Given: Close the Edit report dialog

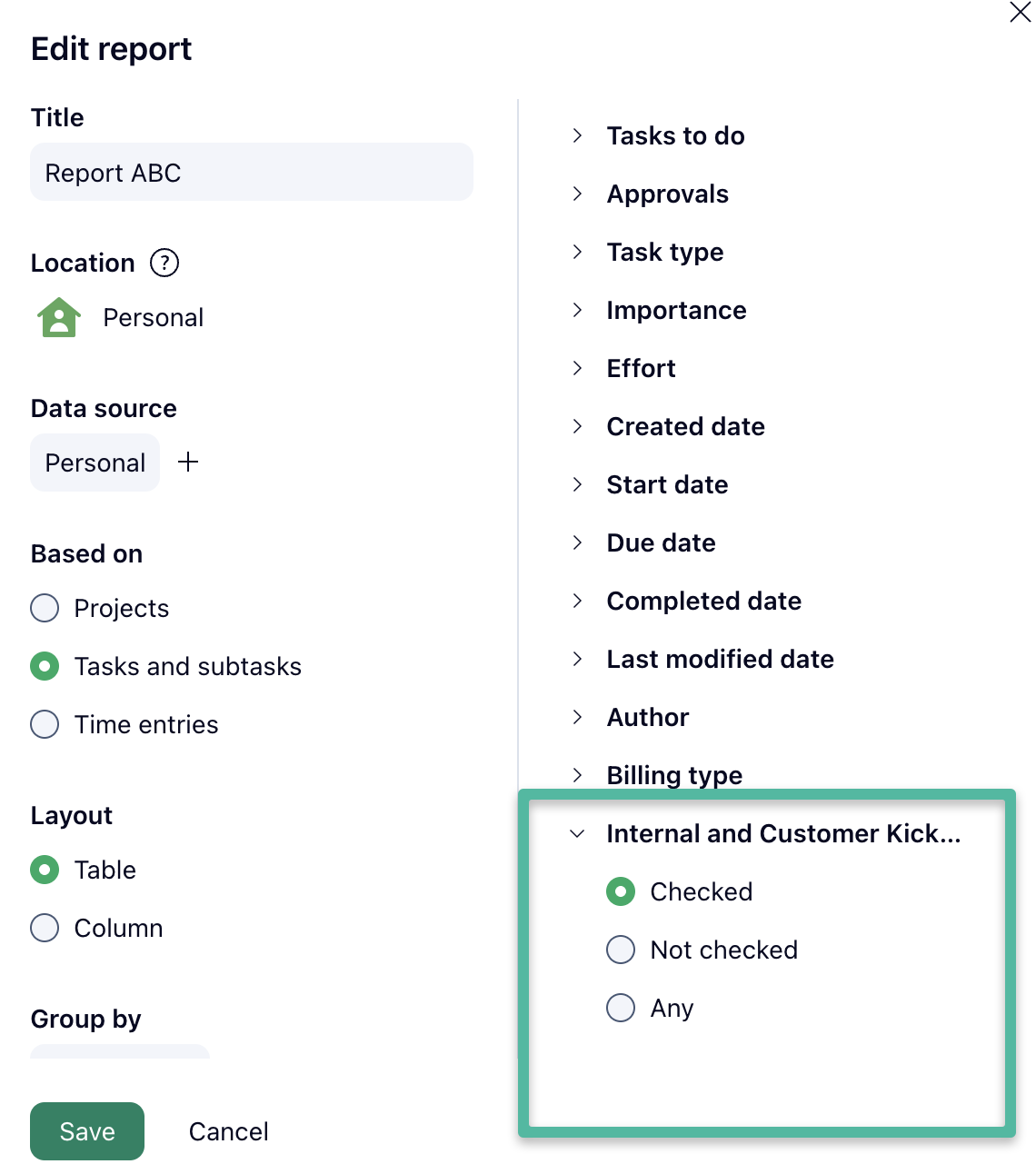Looking at the screenshot, I should 1020,12.
